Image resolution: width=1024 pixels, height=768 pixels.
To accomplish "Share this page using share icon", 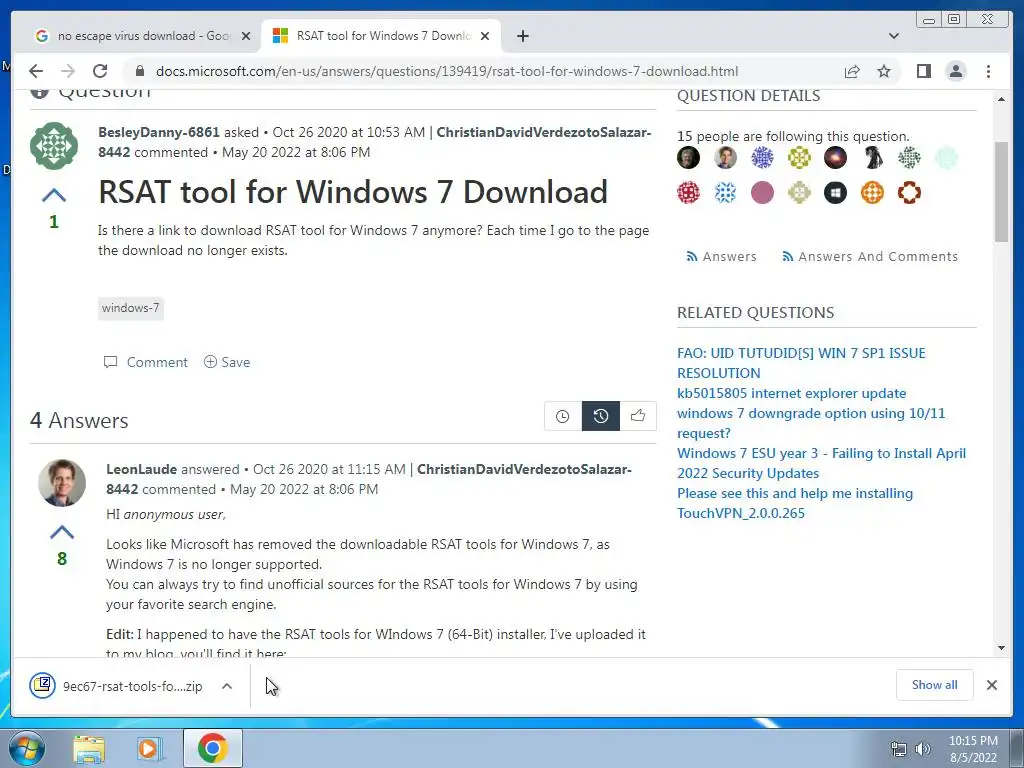I will (x=852, y=71).
